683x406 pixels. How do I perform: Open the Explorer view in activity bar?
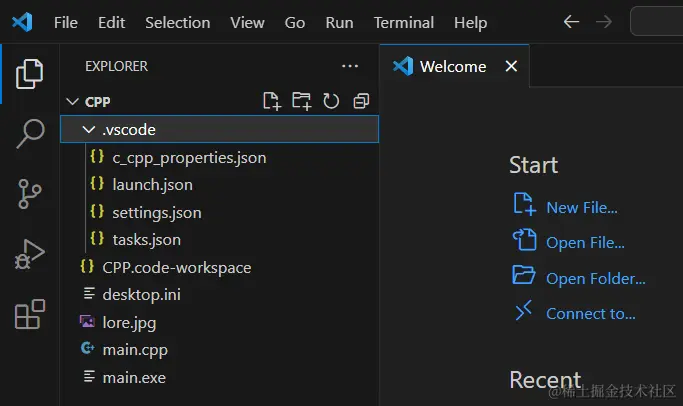click(30, 74)
